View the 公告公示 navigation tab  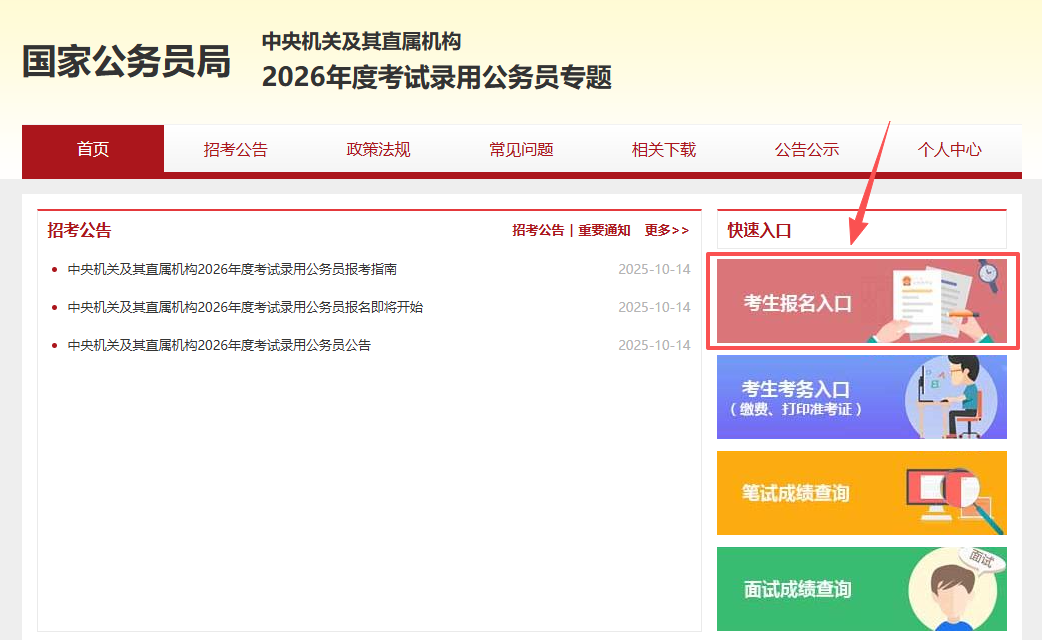pyautogui.click(x=807, y=150)
